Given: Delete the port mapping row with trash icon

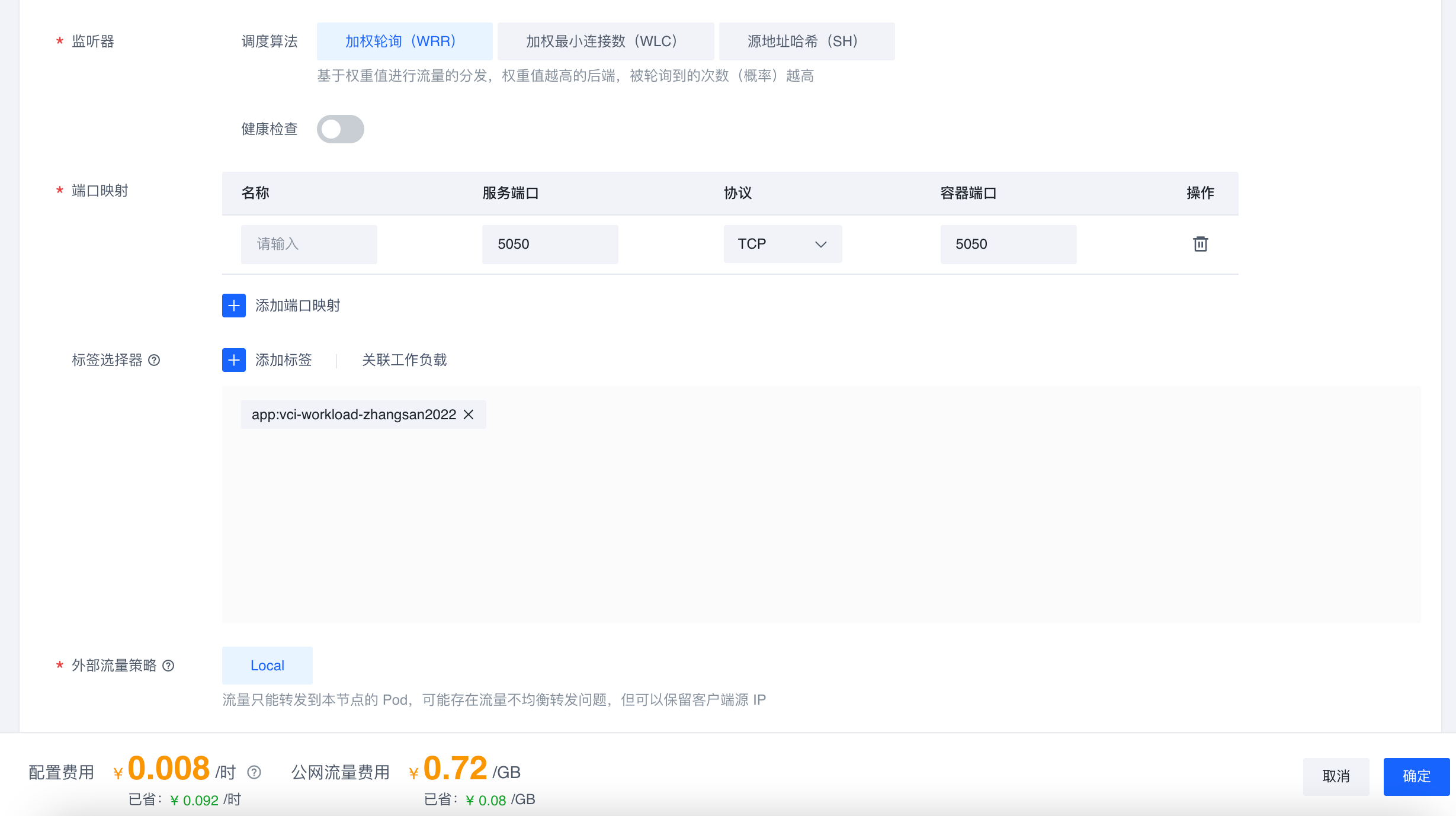Looking at the screenshot, I should coord(1200,244).
